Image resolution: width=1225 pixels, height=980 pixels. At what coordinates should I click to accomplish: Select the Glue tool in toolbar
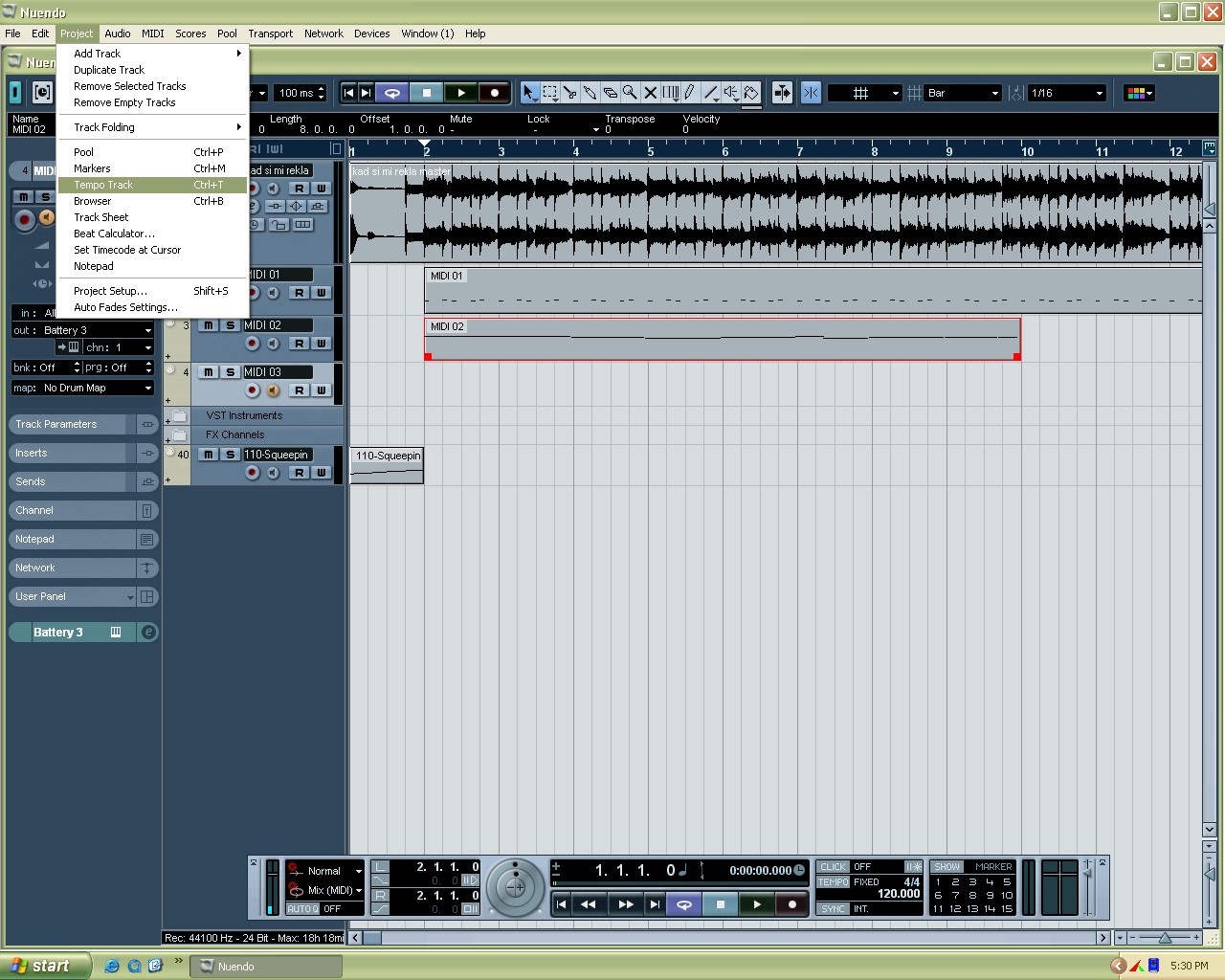pyautogui.click(x=590, y=93)
